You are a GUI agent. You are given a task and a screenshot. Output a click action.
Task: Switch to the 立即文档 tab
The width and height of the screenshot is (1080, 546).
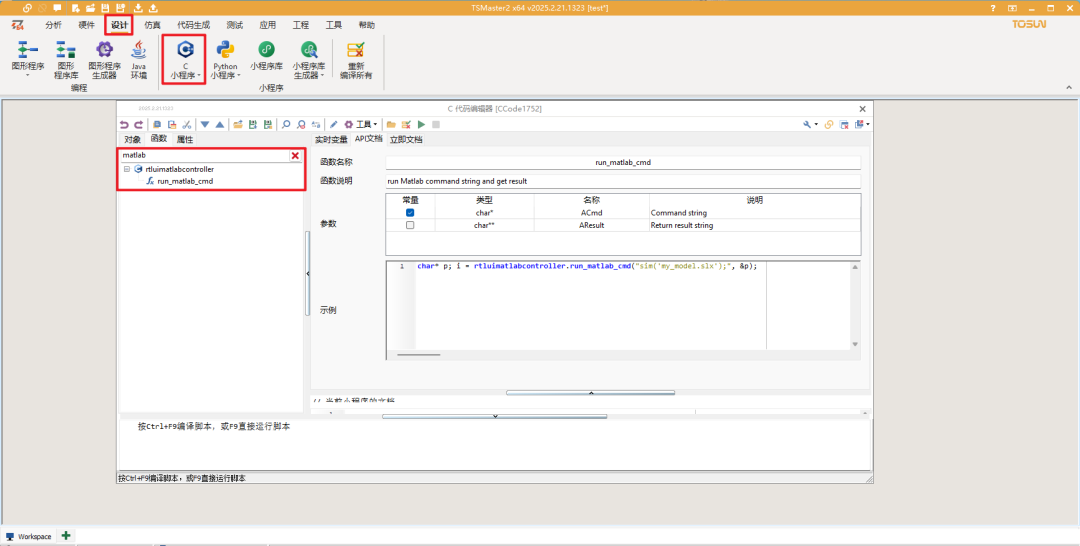pyautogui.click(x=406, y=139)
